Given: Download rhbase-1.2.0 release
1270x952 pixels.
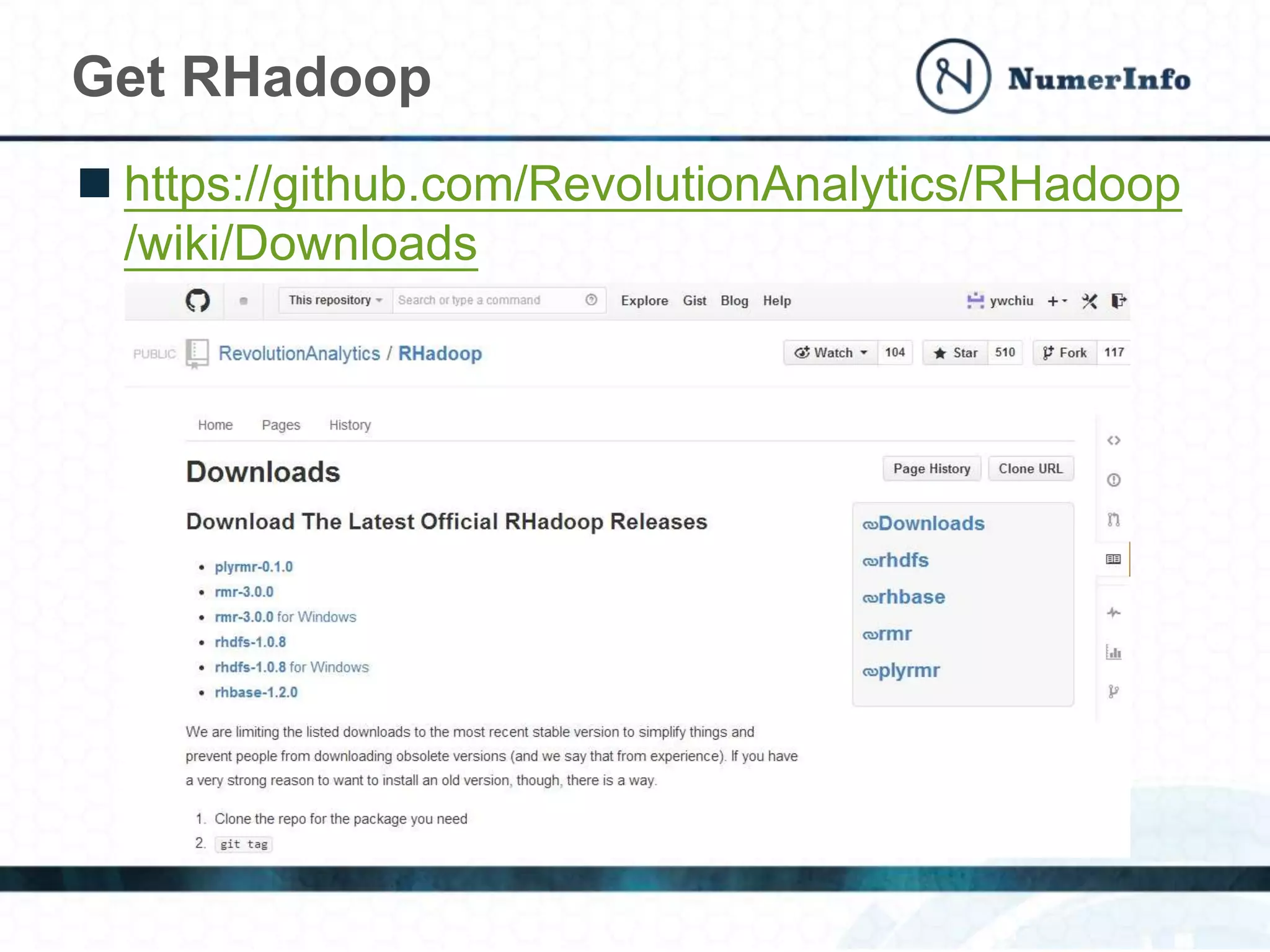Looking at the screenshot, I should click(256, 692).
